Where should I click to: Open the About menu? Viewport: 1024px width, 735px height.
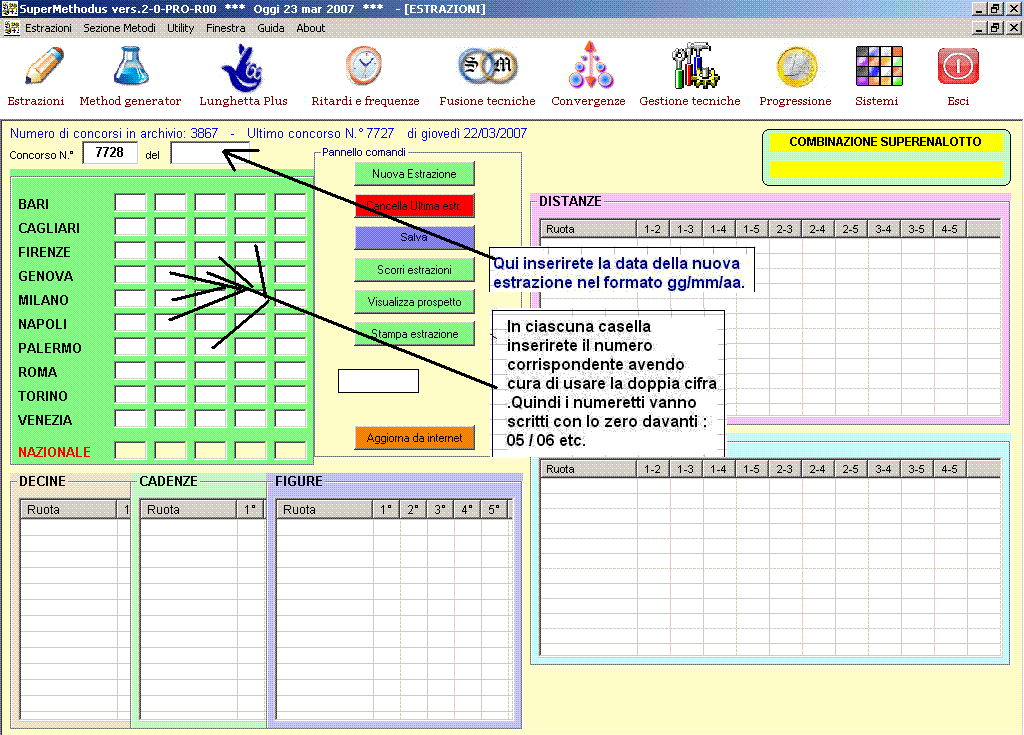(x=310, y=28)
